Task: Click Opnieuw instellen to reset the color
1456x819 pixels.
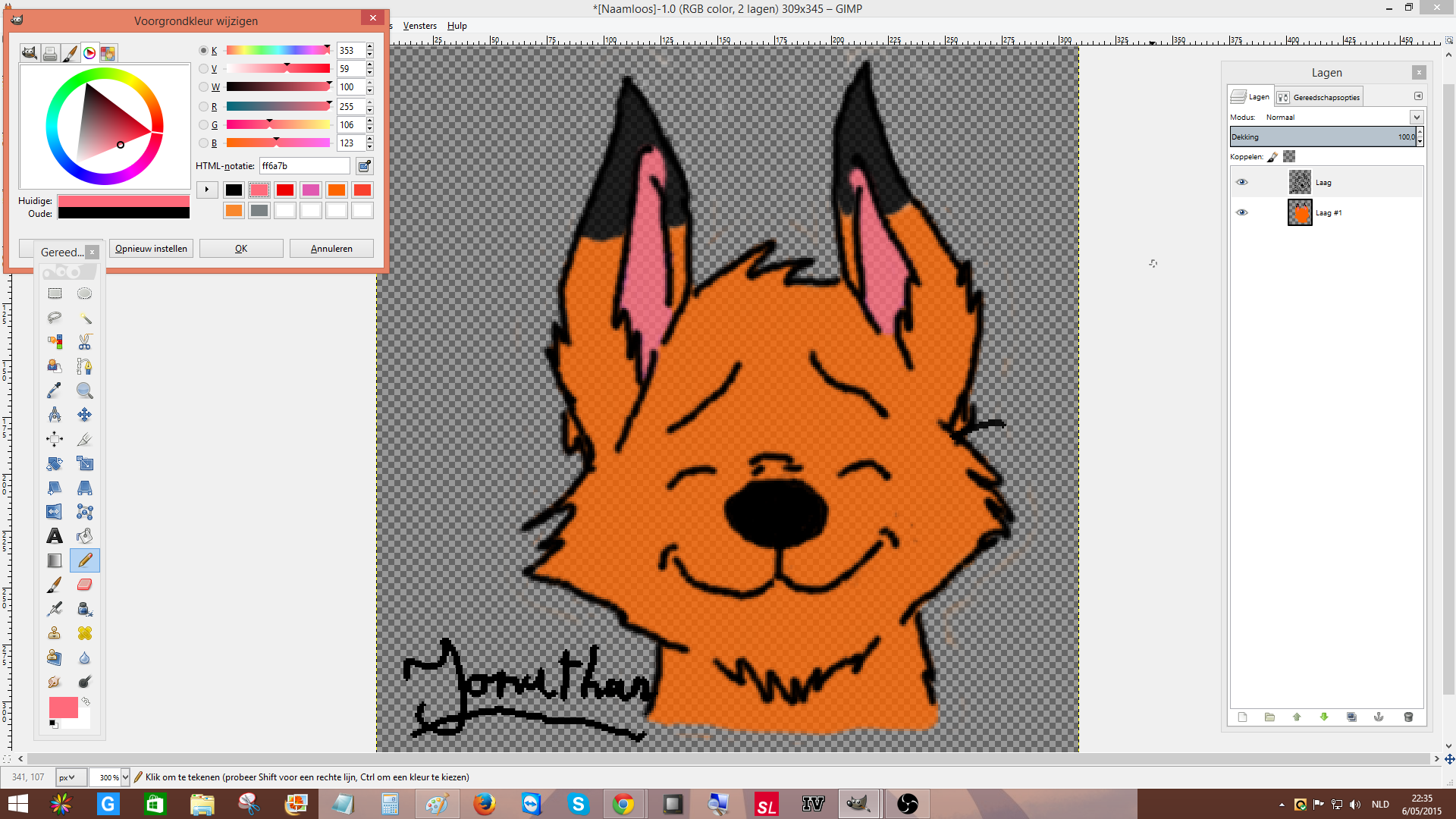Action: click(x=150, y=248)
